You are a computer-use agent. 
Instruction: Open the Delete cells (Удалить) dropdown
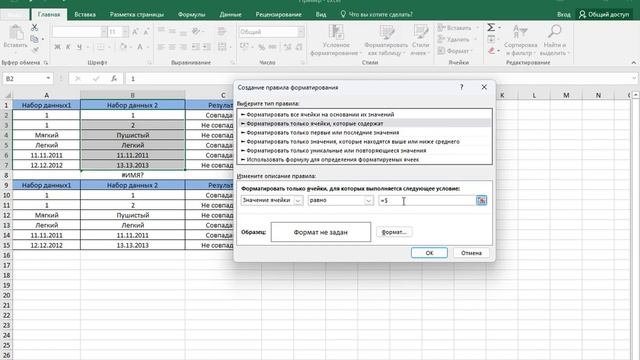pyautogui.click(x=458, y=39)
